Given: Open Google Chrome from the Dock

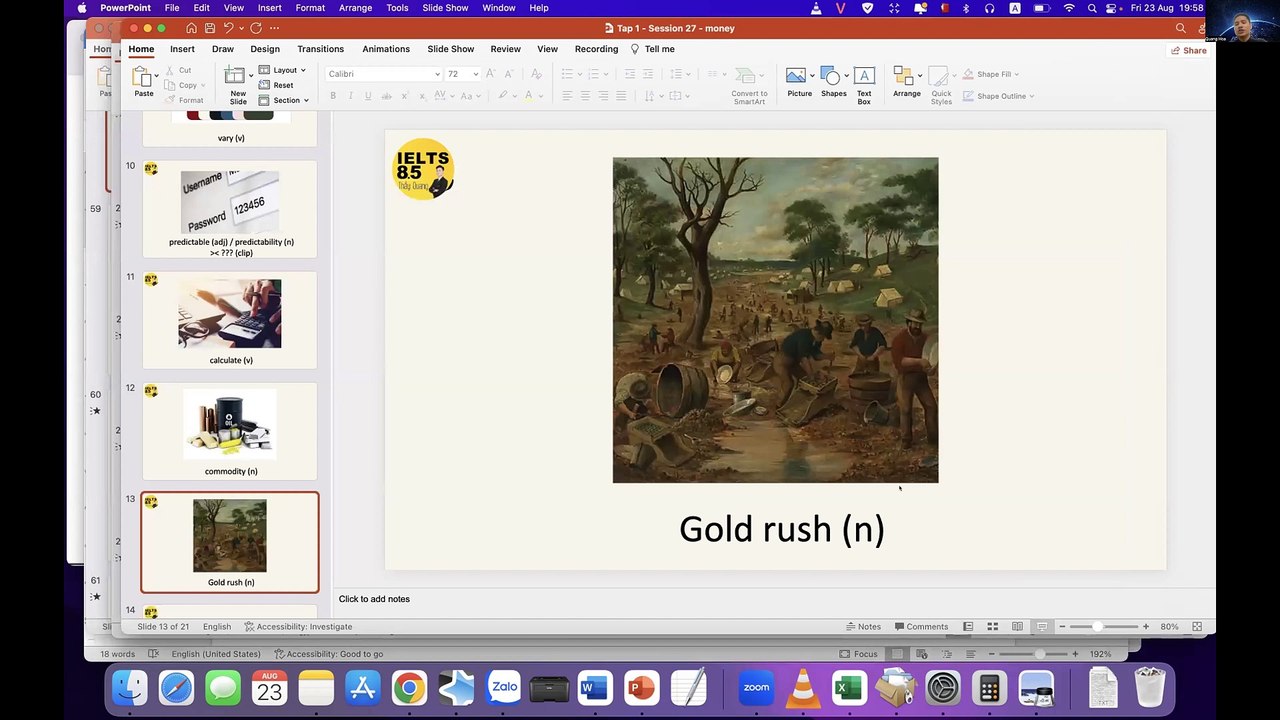Looking at the screenshot, I should click(409, 688).
